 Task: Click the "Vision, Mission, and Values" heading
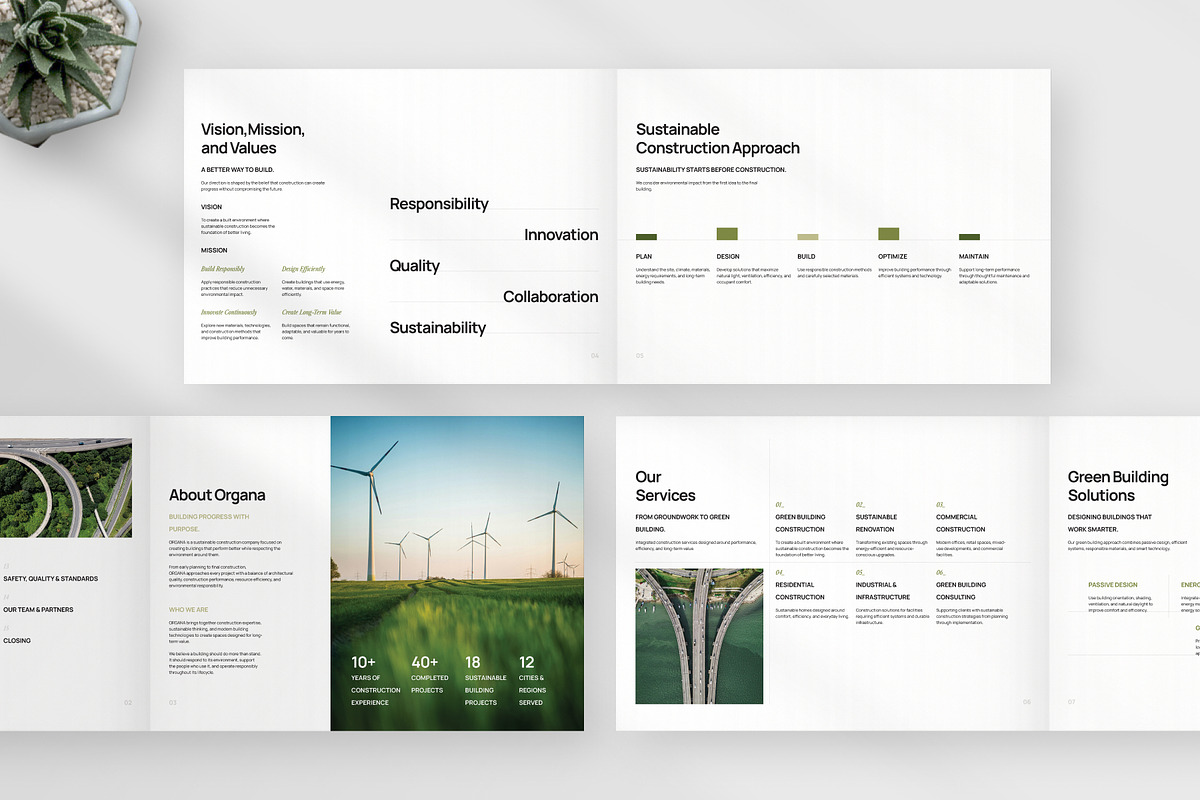click(253, 138)
